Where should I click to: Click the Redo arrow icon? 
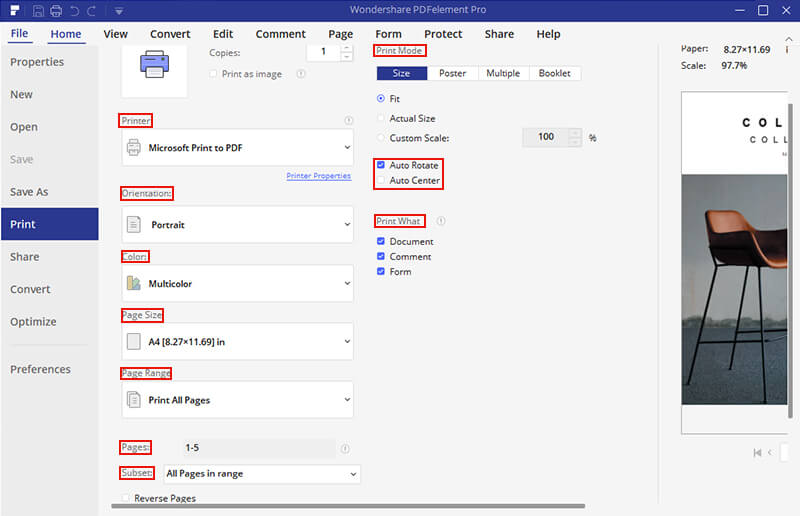(92, 11)
